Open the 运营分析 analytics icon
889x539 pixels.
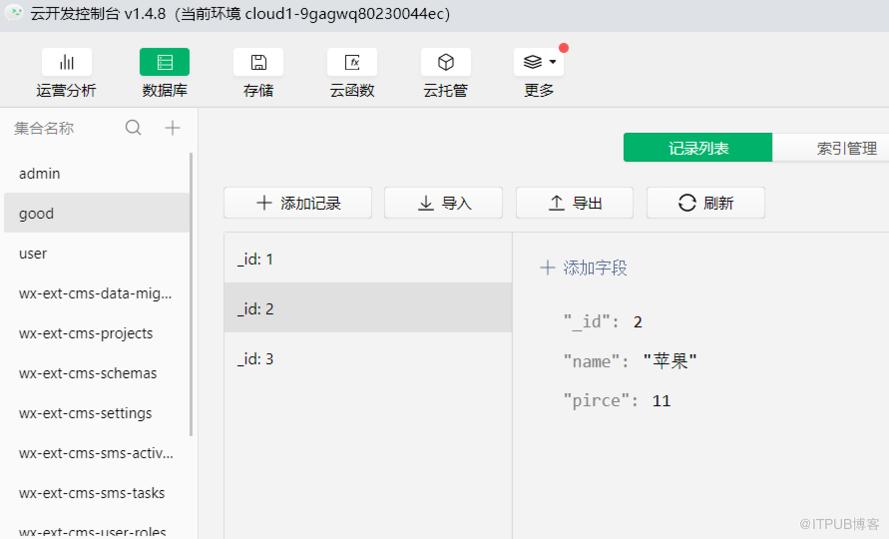(66, 62)
